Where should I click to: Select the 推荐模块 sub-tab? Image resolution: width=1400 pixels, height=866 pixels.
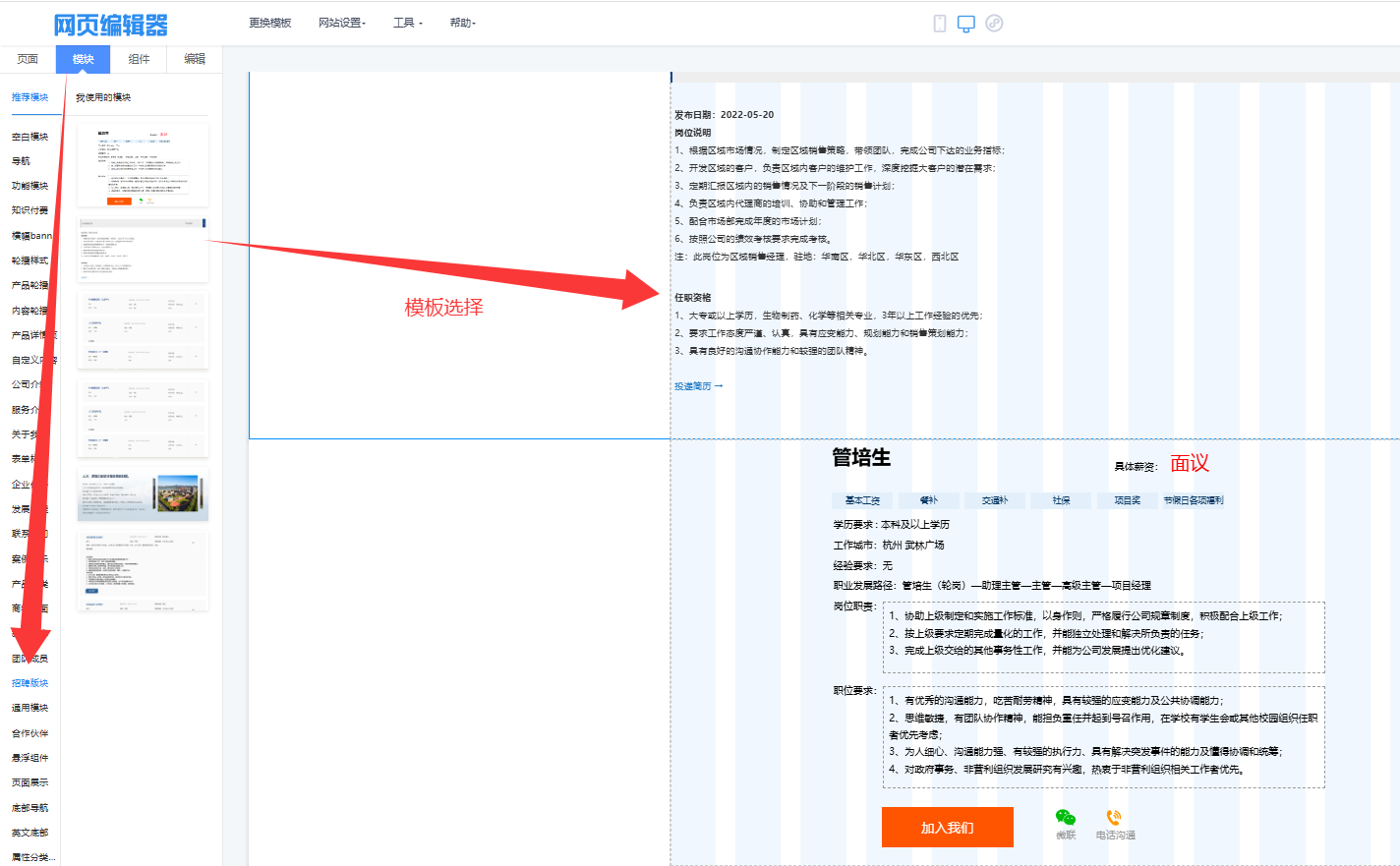point(29,97)
